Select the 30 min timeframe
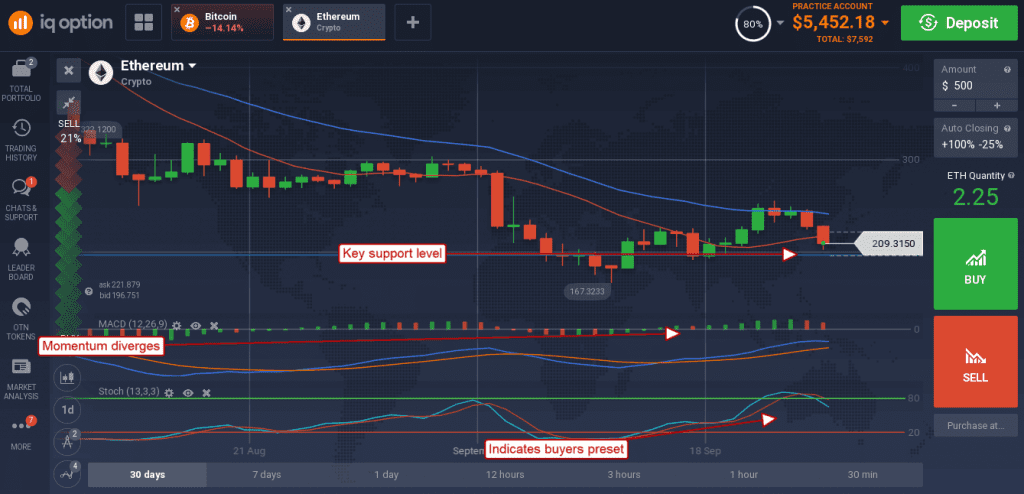 click(863, 474)
